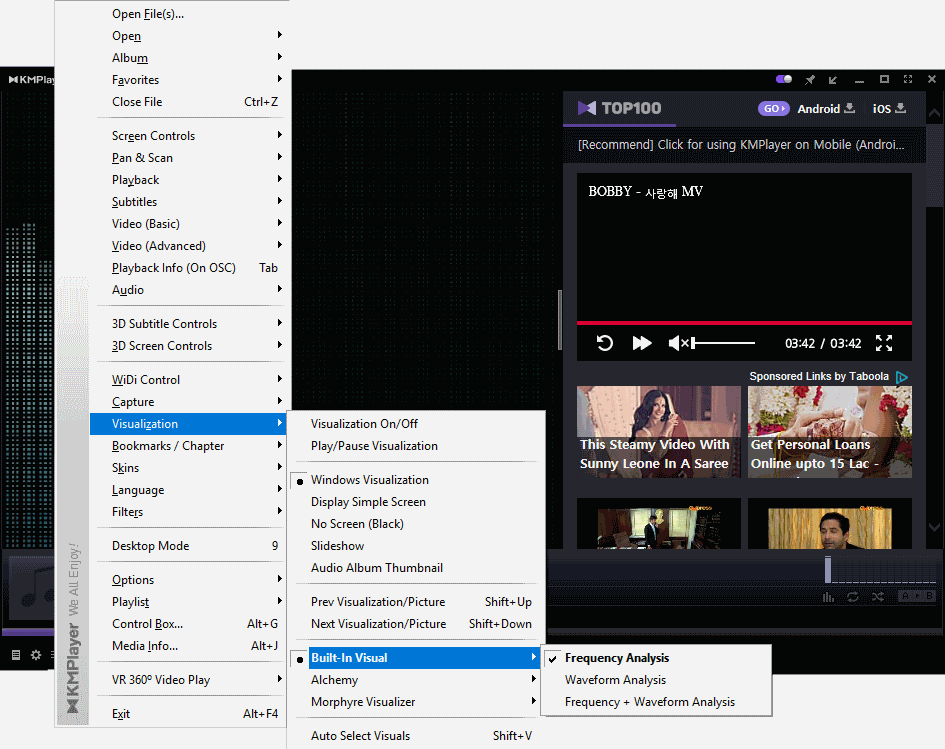This screenshot has height=749, width=945.
Task: Click Close File menu item
Action: point(188,102)
